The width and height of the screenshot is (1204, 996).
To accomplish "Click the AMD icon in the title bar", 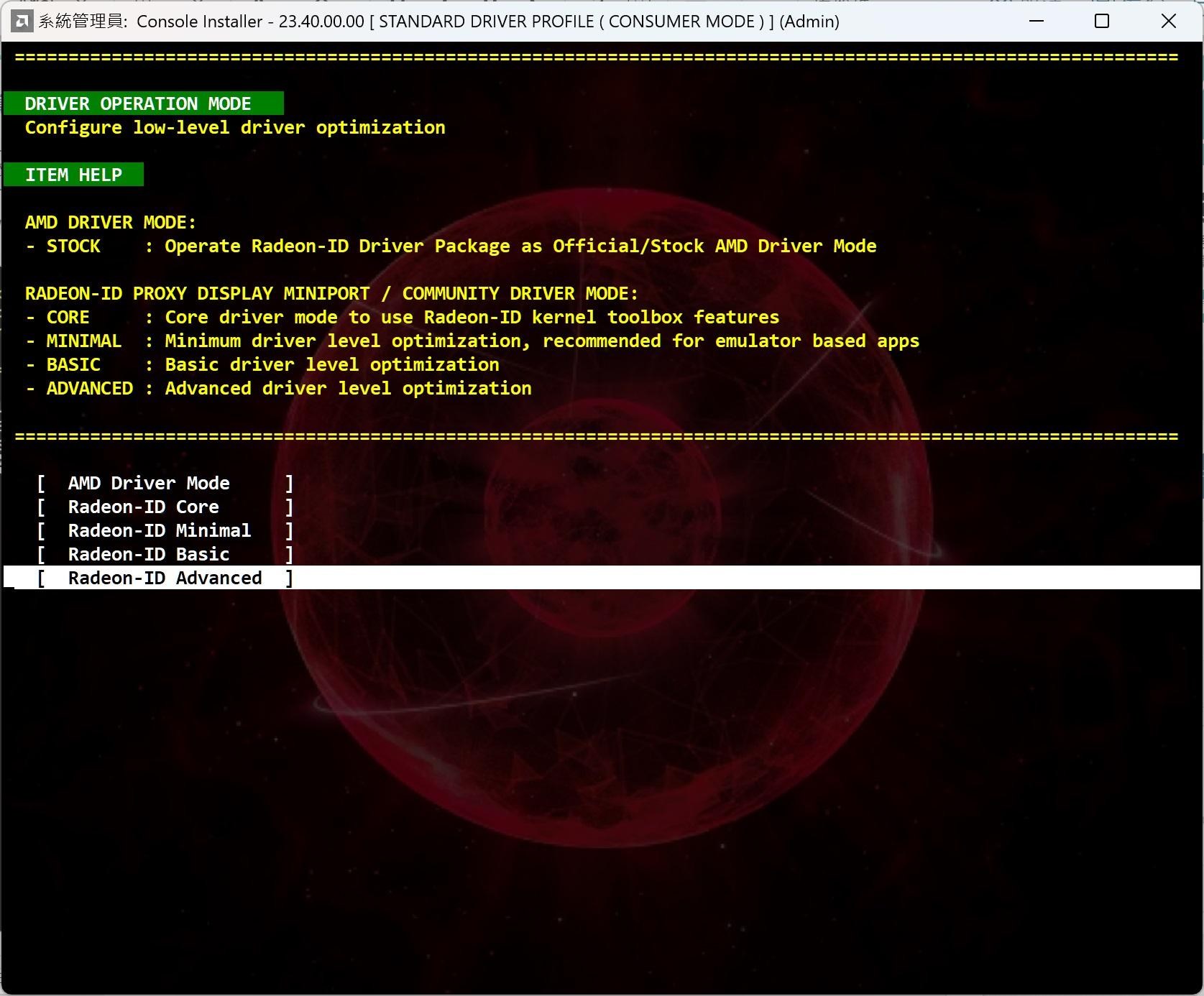I will tap(21, 22).
